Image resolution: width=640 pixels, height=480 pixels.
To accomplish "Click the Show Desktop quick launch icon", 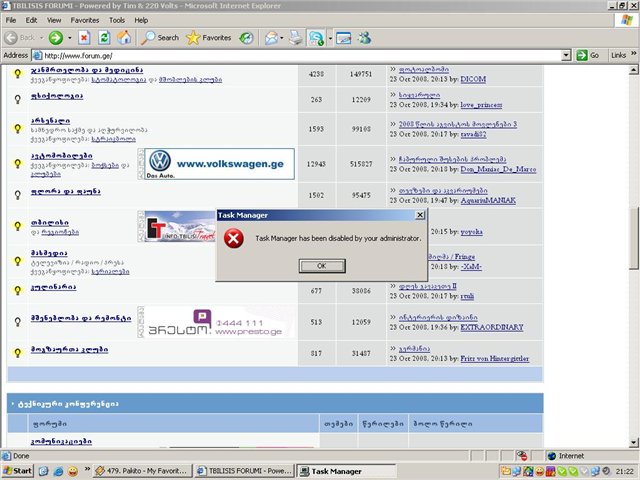I will pos(44,471).
